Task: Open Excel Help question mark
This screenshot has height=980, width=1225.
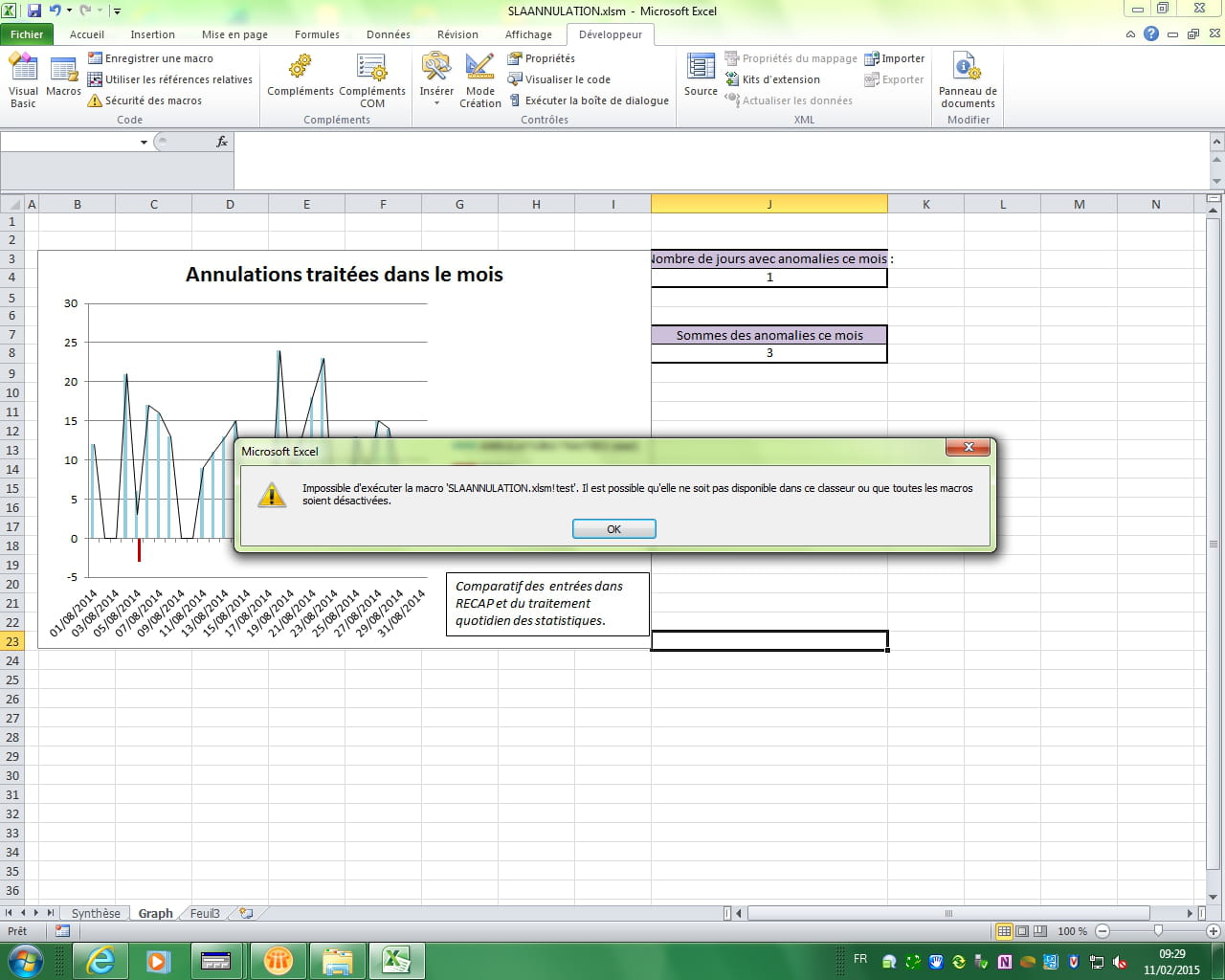Action: [1151, 34]
